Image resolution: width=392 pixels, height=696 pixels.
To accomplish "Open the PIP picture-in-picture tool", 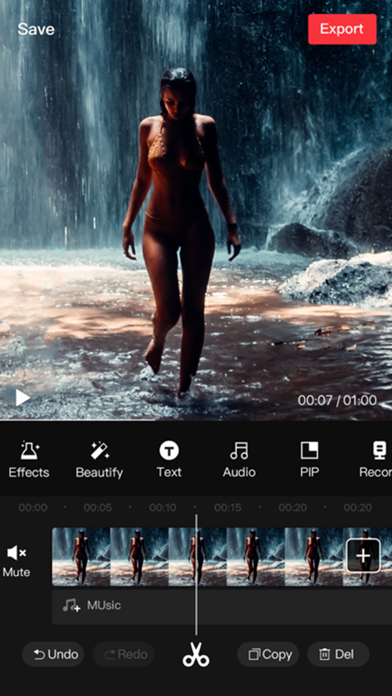I will [x=309, y=460].
